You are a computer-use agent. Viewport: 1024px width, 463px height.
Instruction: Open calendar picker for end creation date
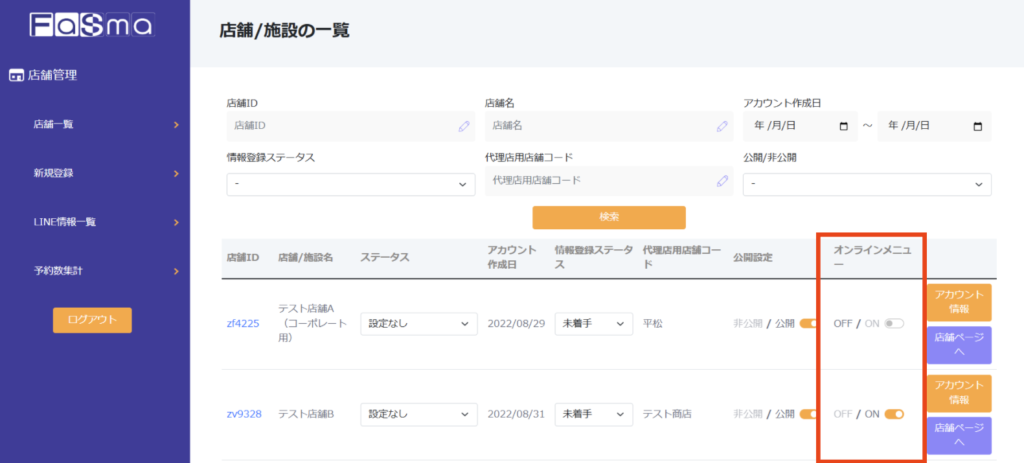(977, 126)
